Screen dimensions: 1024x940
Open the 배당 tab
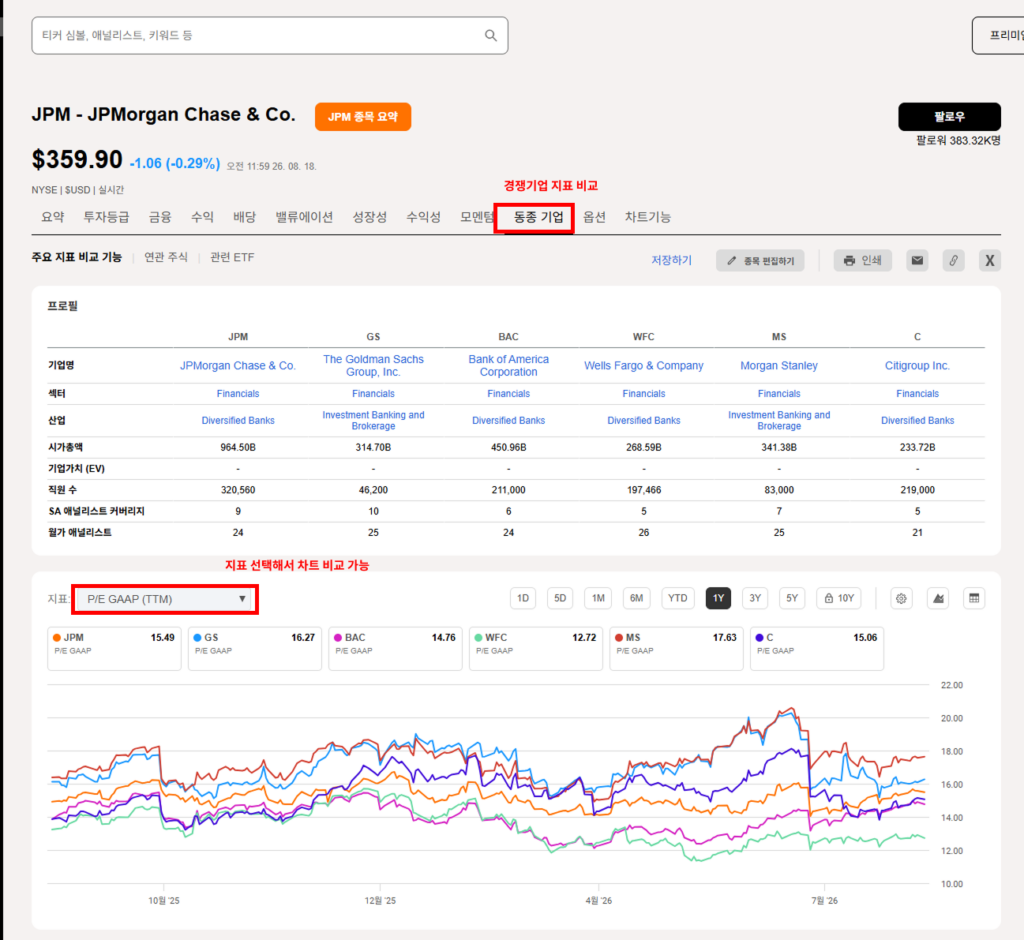(x=244, y=217)
